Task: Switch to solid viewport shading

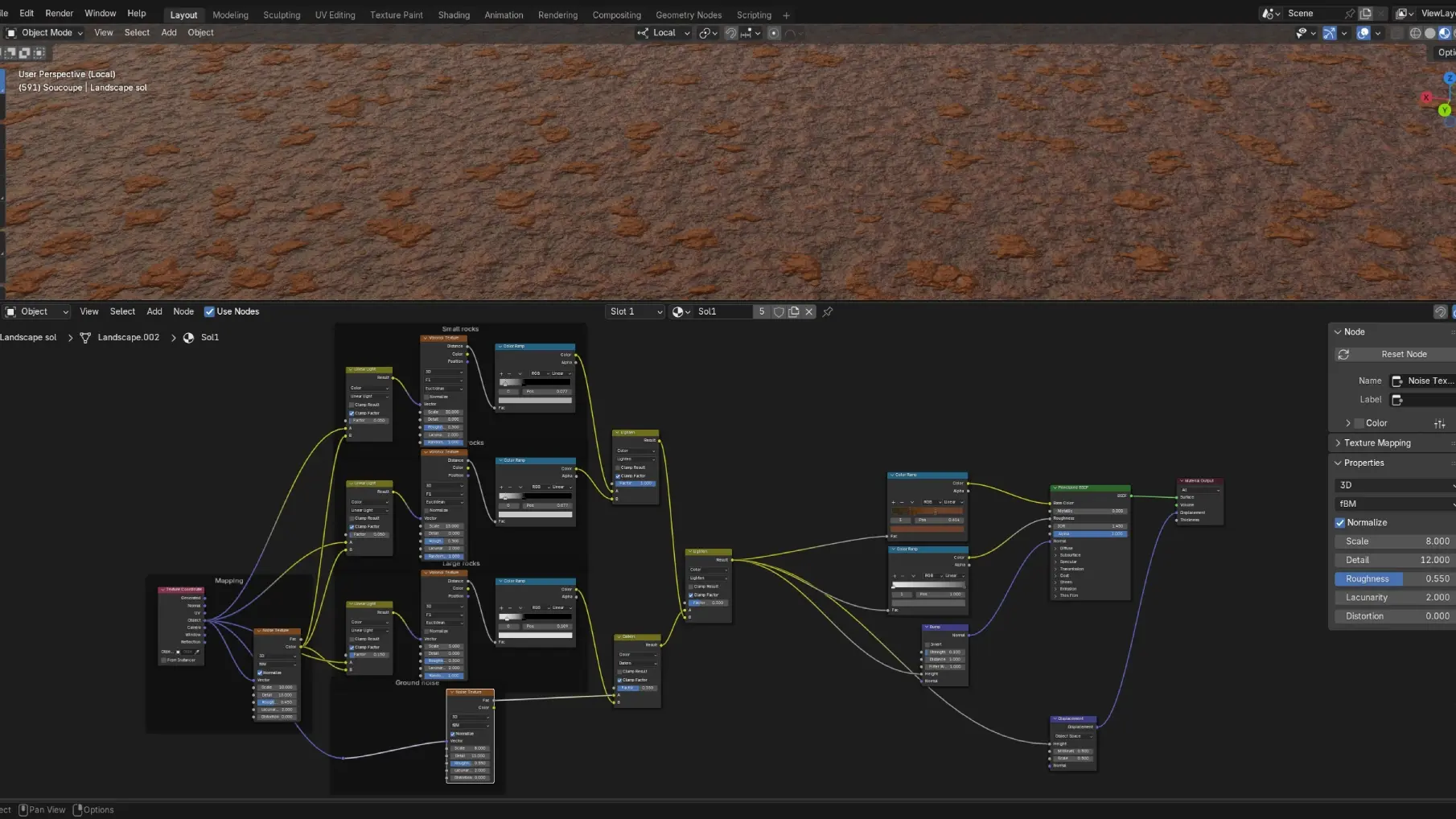Action: [x=1429, y=33]
